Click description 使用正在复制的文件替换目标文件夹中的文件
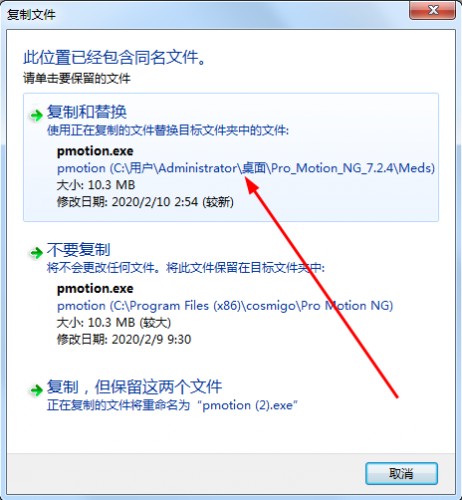 point(168,130)
